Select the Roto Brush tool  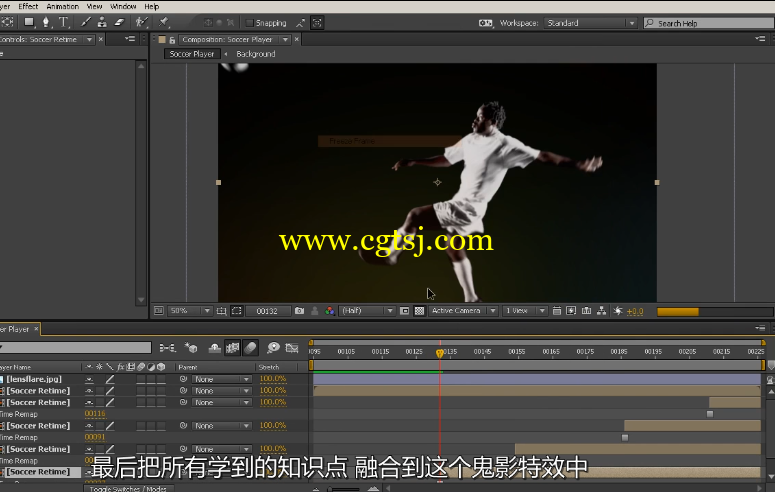141,22
